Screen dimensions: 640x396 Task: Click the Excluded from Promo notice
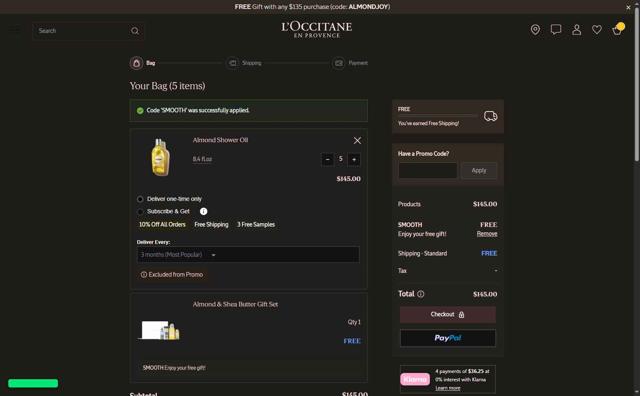point(172,274)
